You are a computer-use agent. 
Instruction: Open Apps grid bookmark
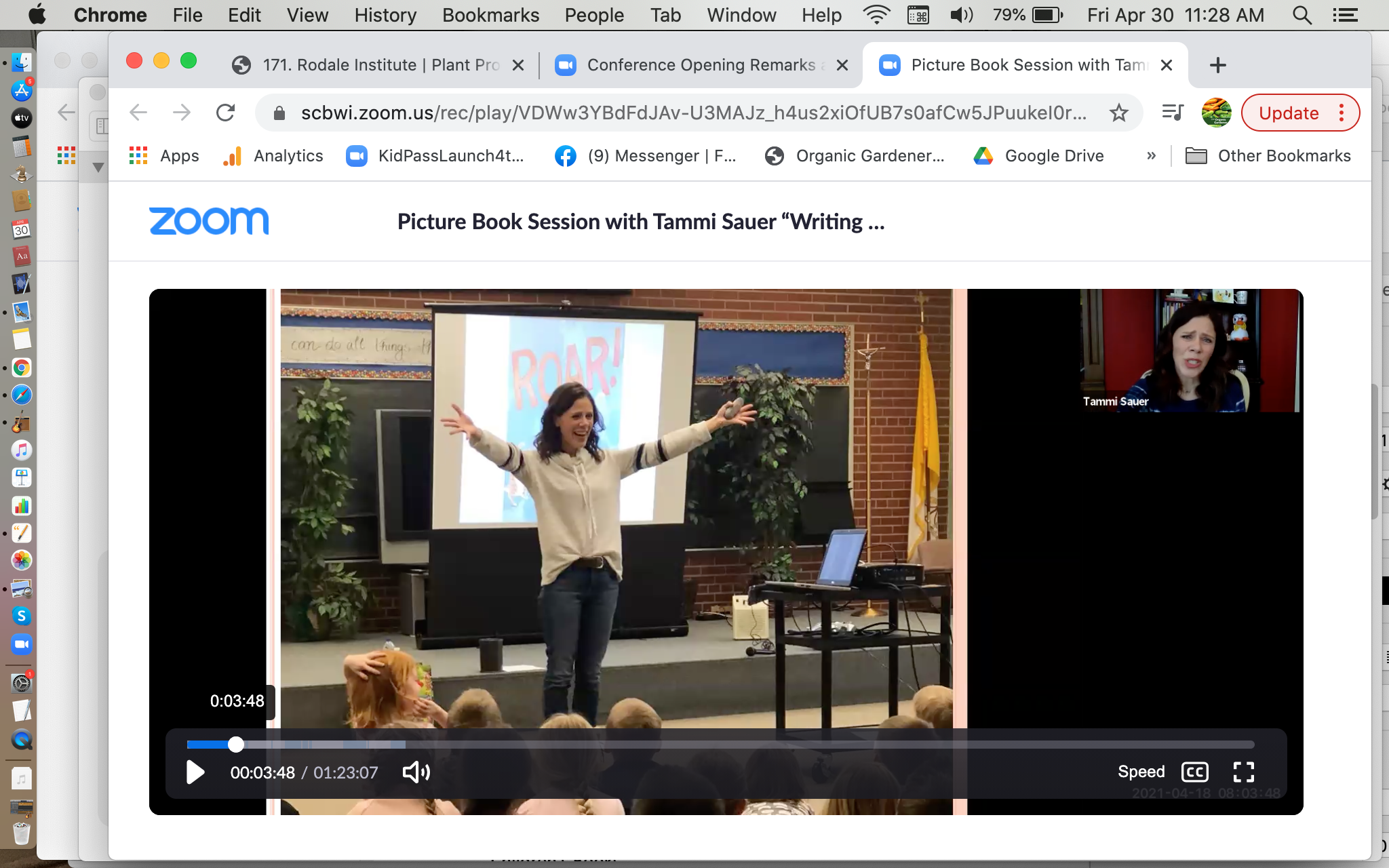point(163,156)
